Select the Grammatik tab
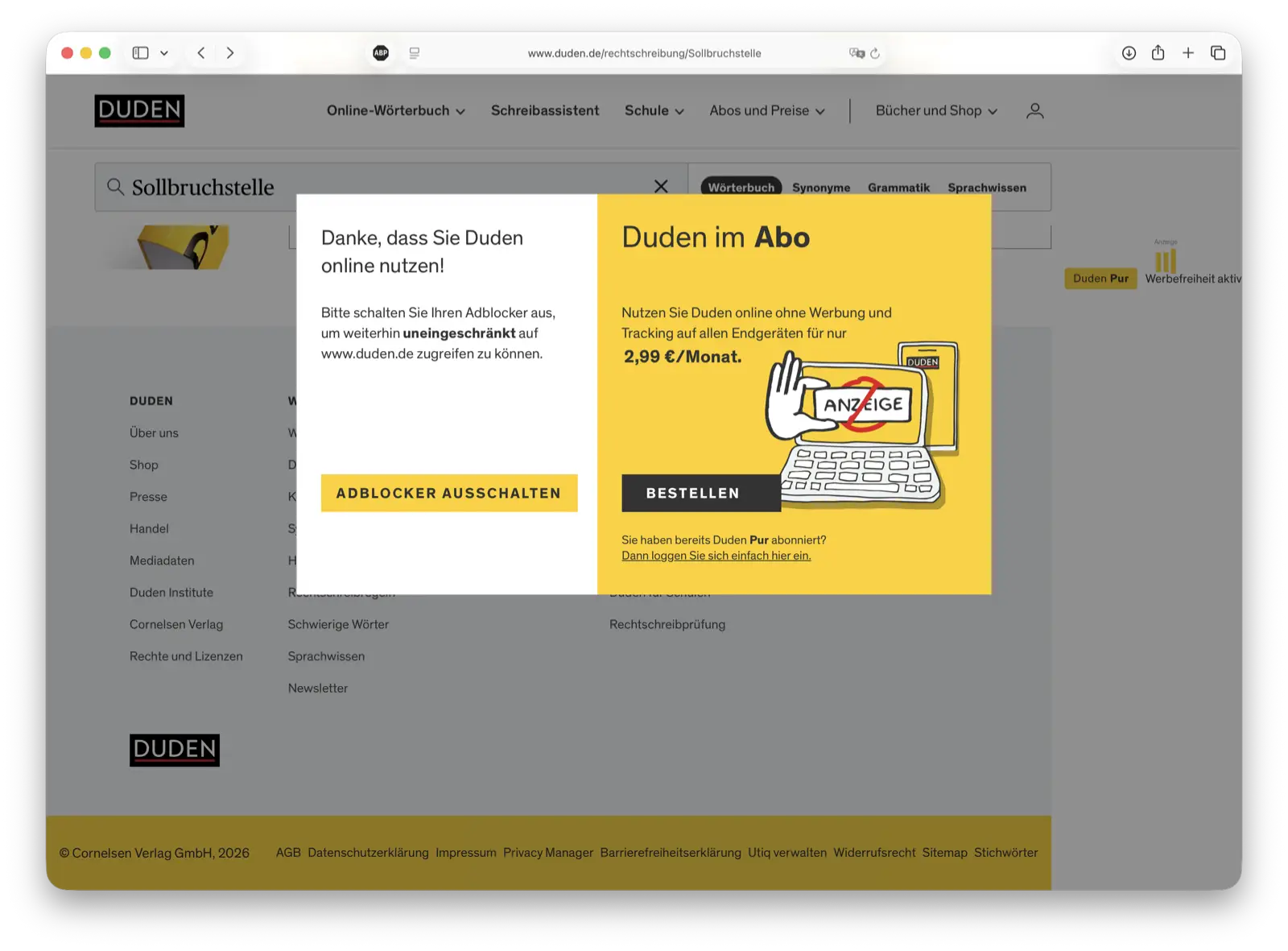Image resolution: width=1288 pixels, height=951 pixels. pos(898,188)
